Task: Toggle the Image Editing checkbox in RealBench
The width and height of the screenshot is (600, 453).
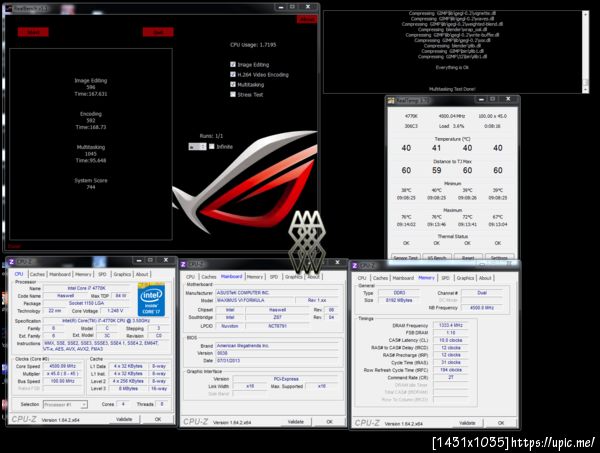Action: pos(233,64)
